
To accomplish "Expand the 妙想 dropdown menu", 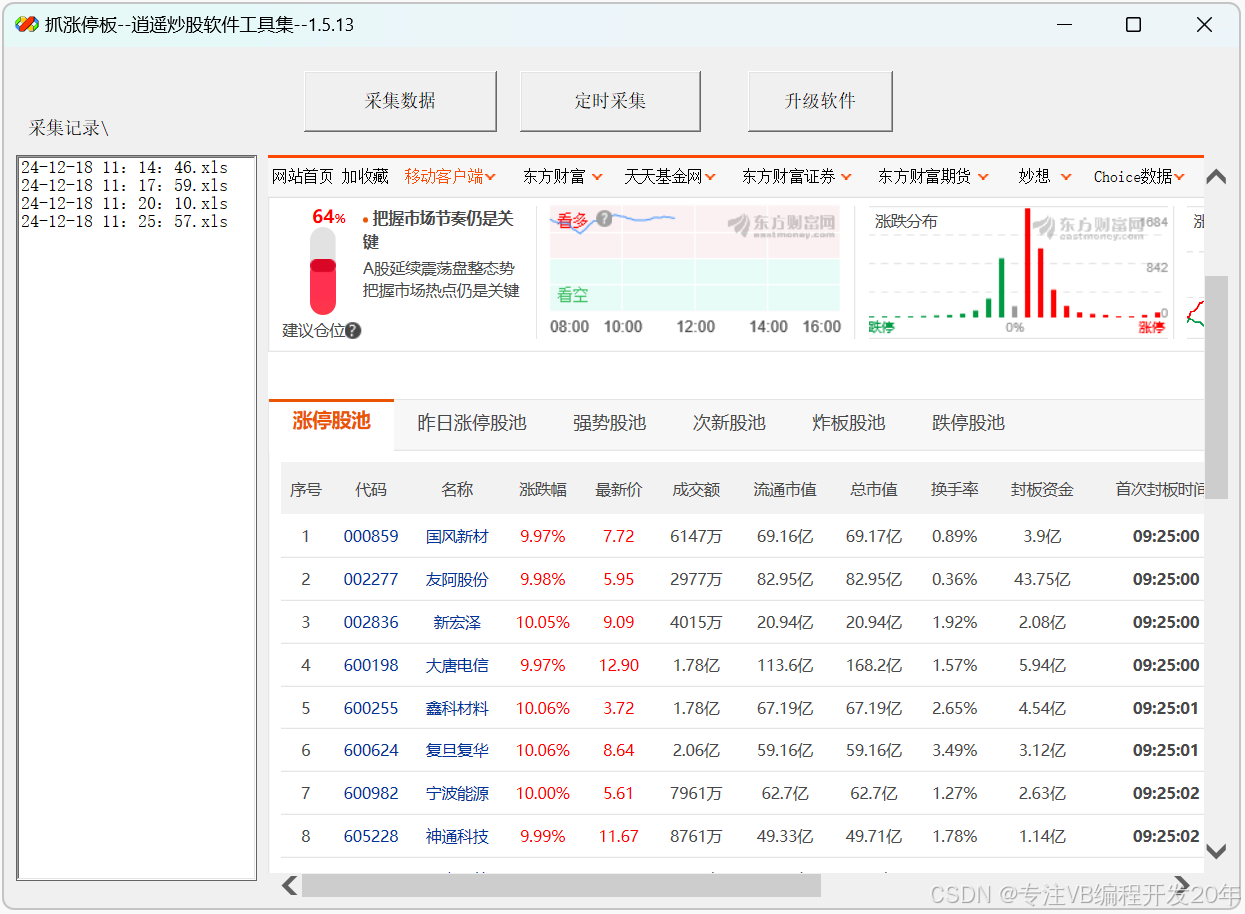I will 1045,176.
